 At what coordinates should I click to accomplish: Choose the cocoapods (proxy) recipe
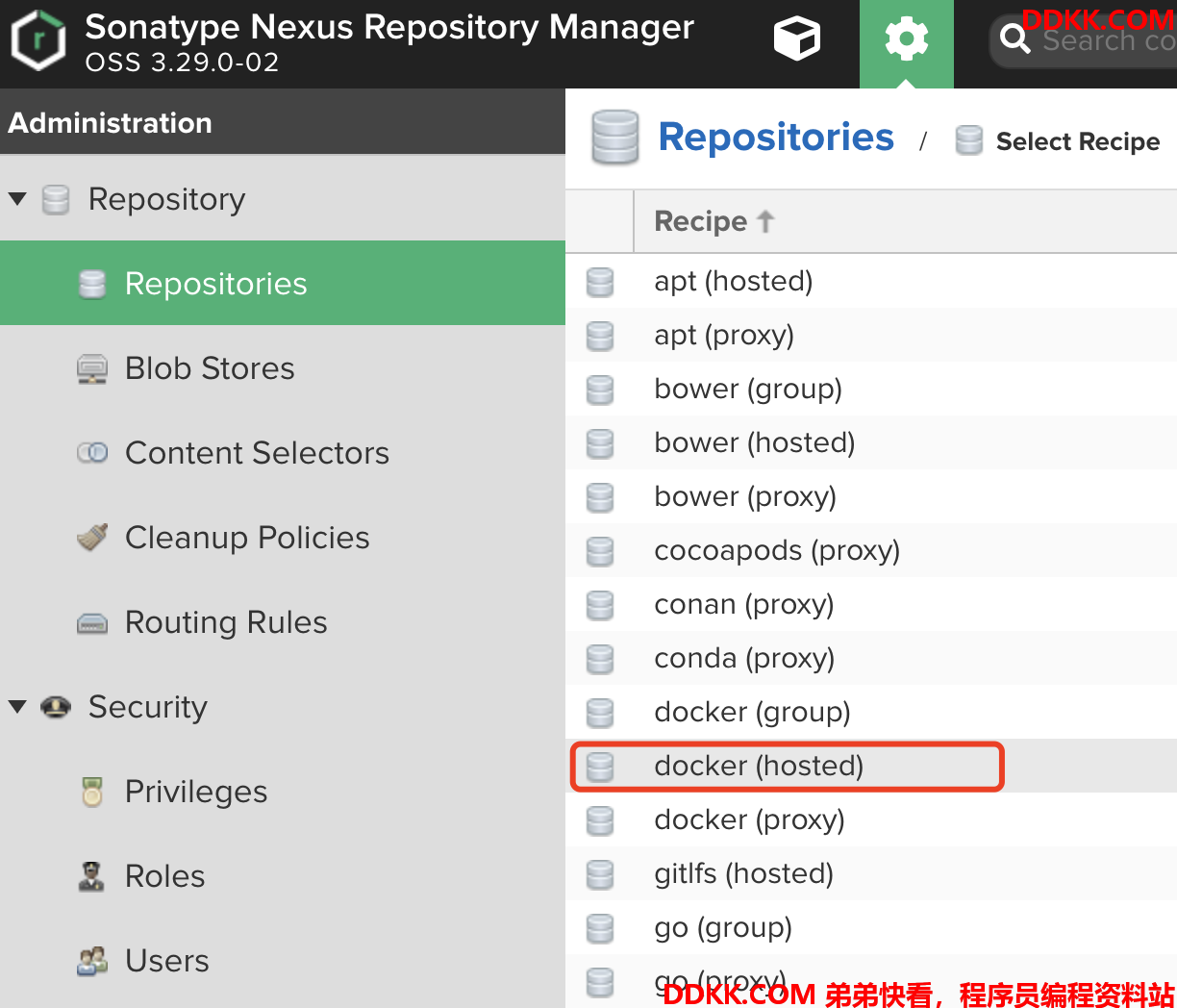coord(871,550)
